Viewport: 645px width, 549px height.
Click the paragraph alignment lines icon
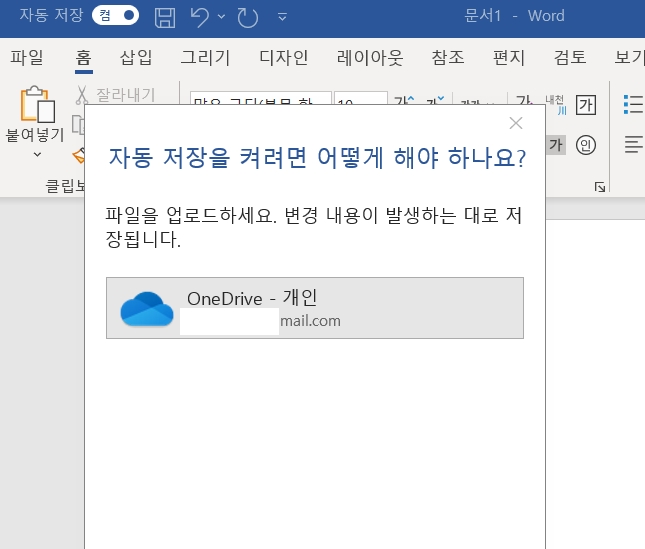click(x=633, y=145)
